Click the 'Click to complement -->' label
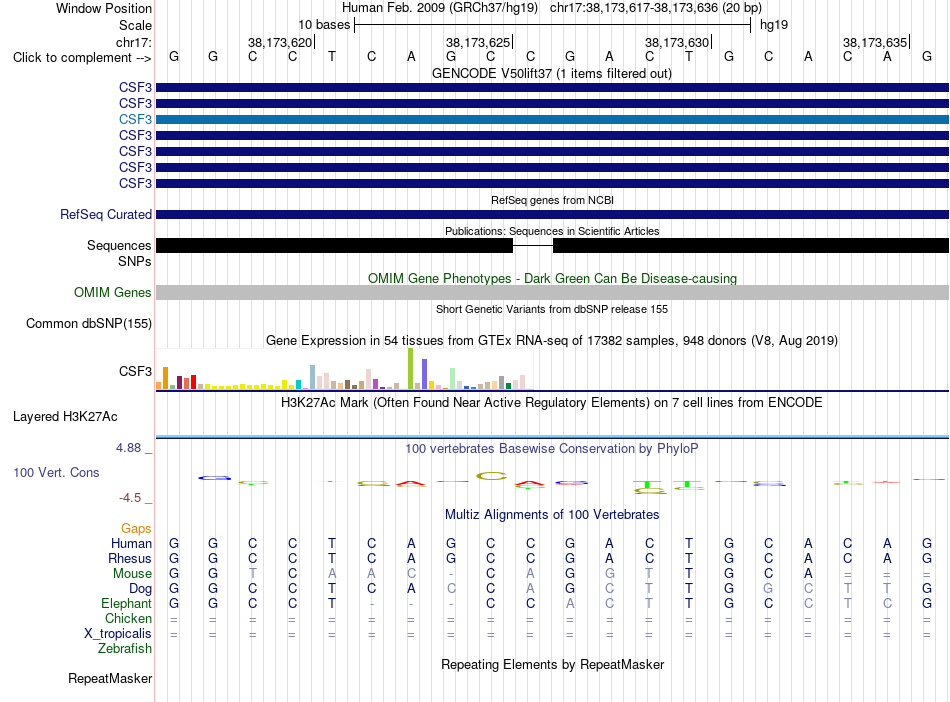The width and height of the screenshot is (950, 702). (82, 58)
